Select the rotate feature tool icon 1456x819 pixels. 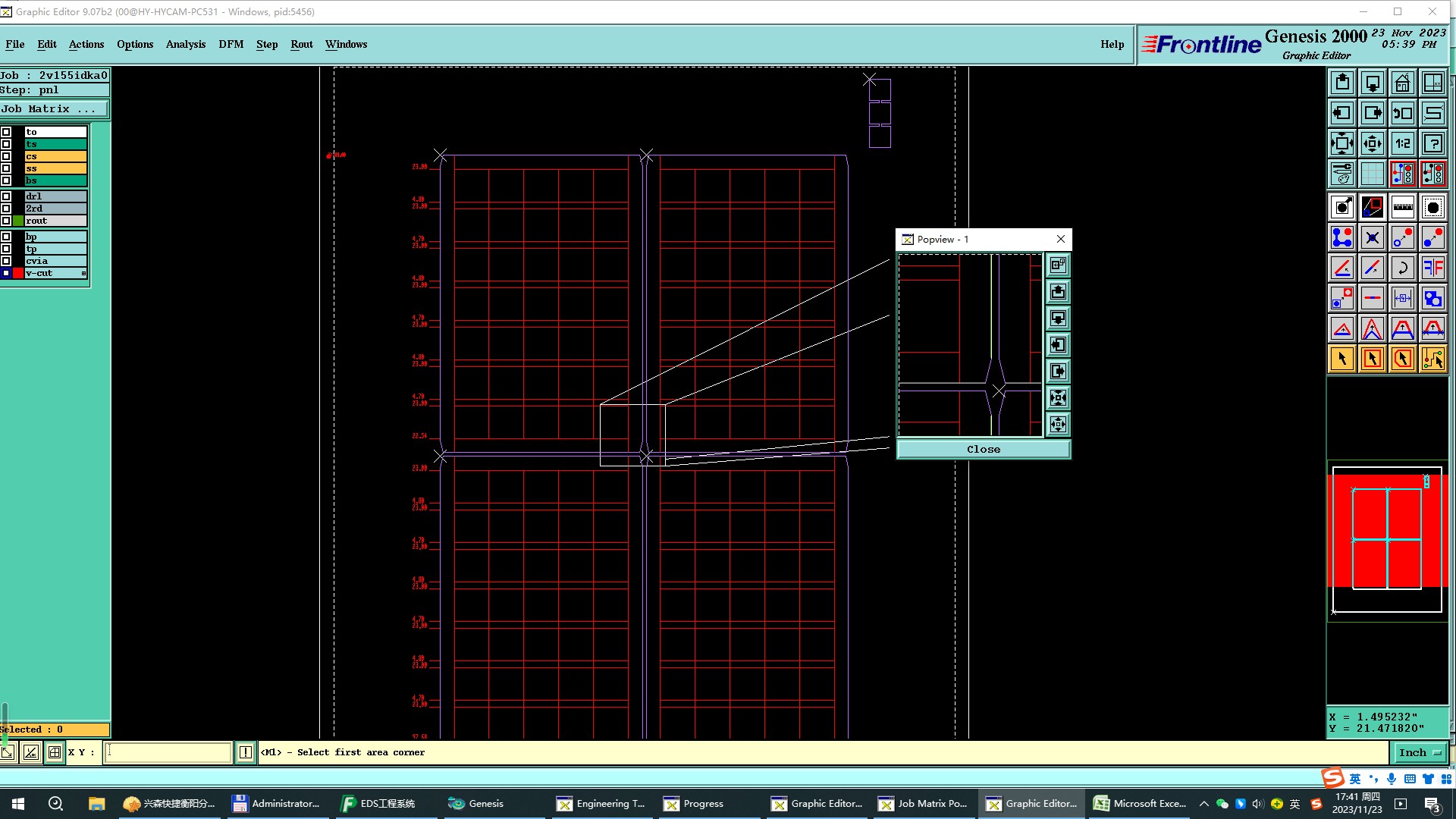coord(1402,268)
